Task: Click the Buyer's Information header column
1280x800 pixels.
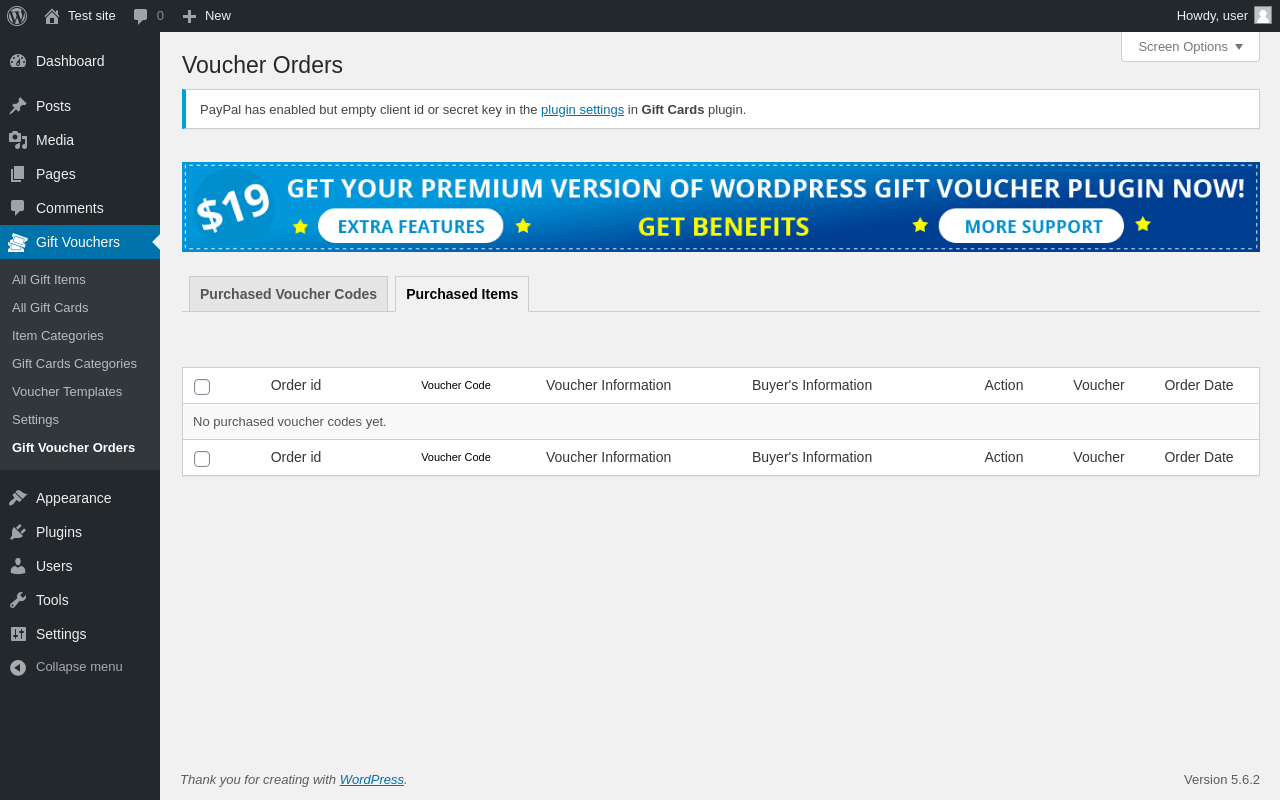Action: tap(812, 385)
